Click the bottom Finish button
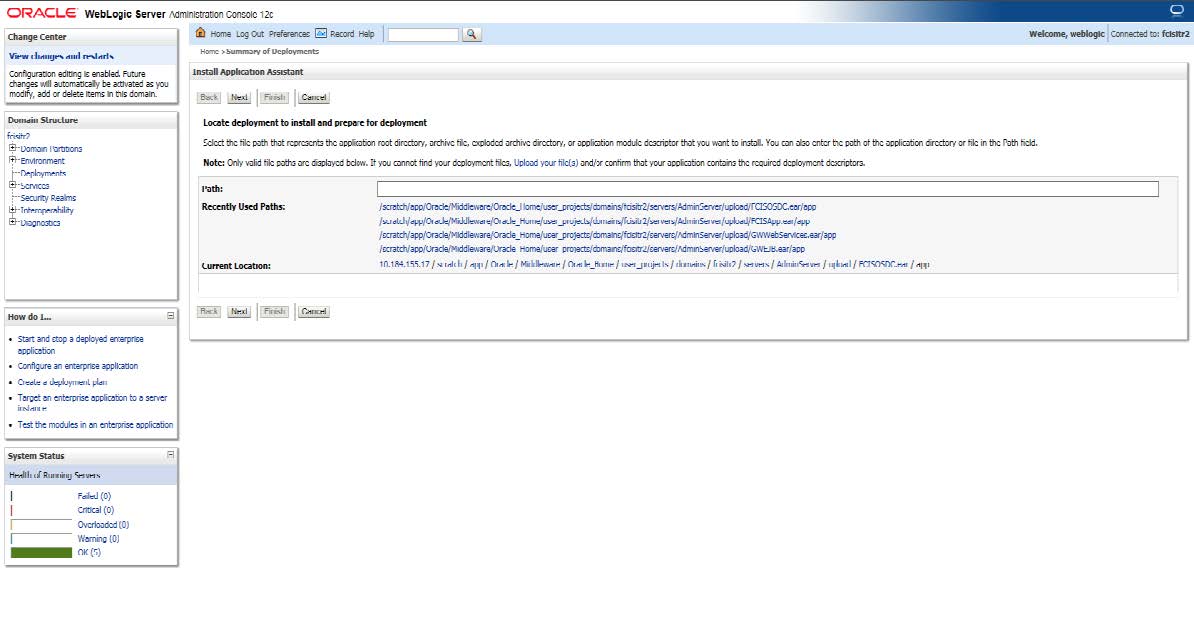The width and height of the screenshot is (1194, 627). click(x=274, y=312)
